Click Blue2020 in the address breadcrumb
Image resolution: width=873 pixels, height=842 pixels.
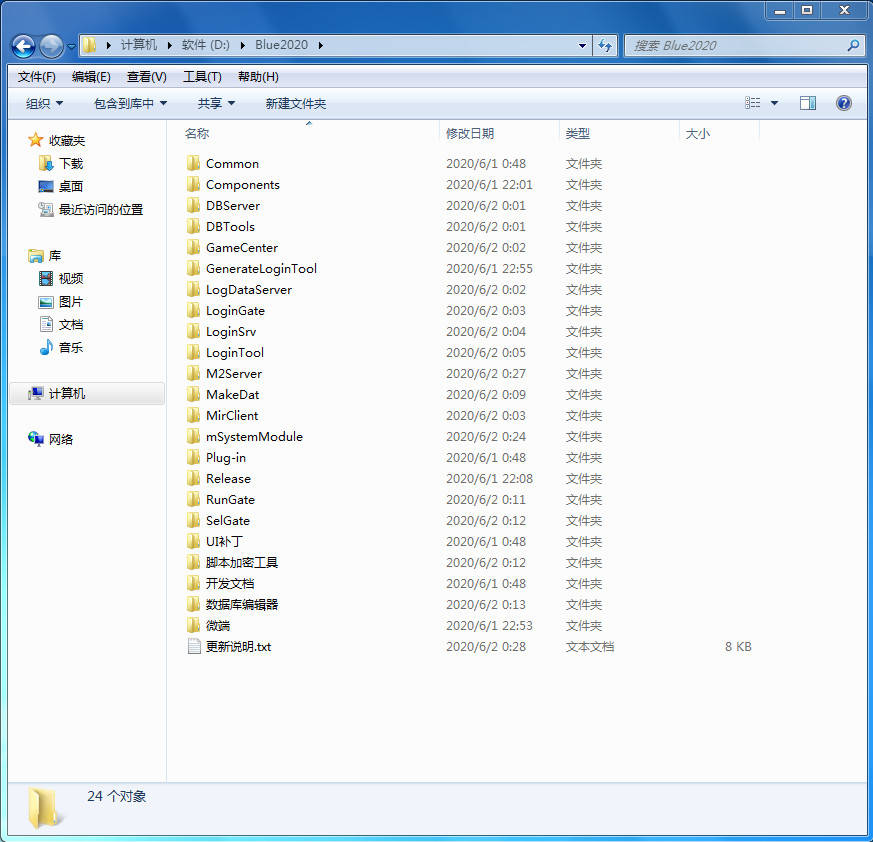tap(282, 45)
